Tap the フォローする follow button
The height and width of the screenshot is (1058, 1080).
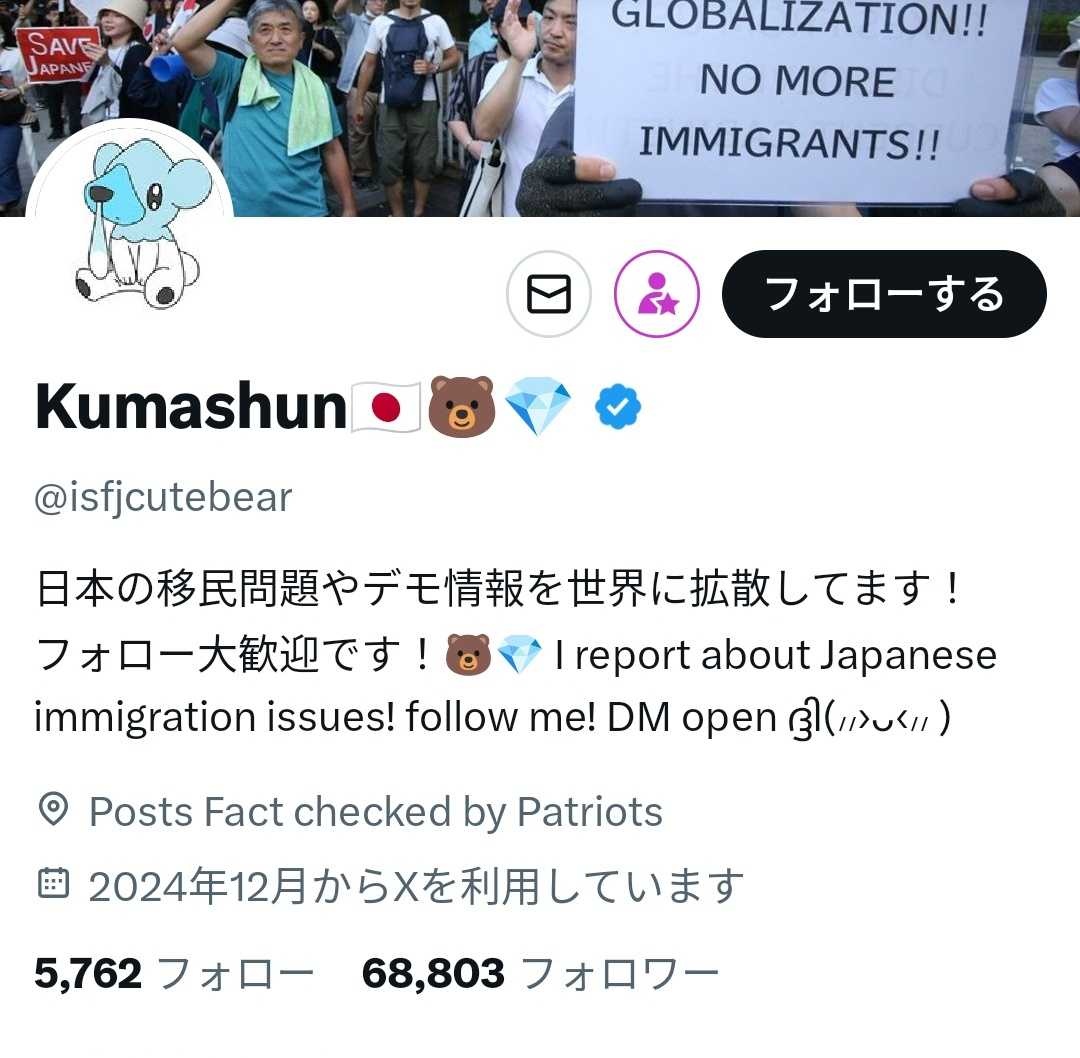pyautogui.click(x=884, y=294)
